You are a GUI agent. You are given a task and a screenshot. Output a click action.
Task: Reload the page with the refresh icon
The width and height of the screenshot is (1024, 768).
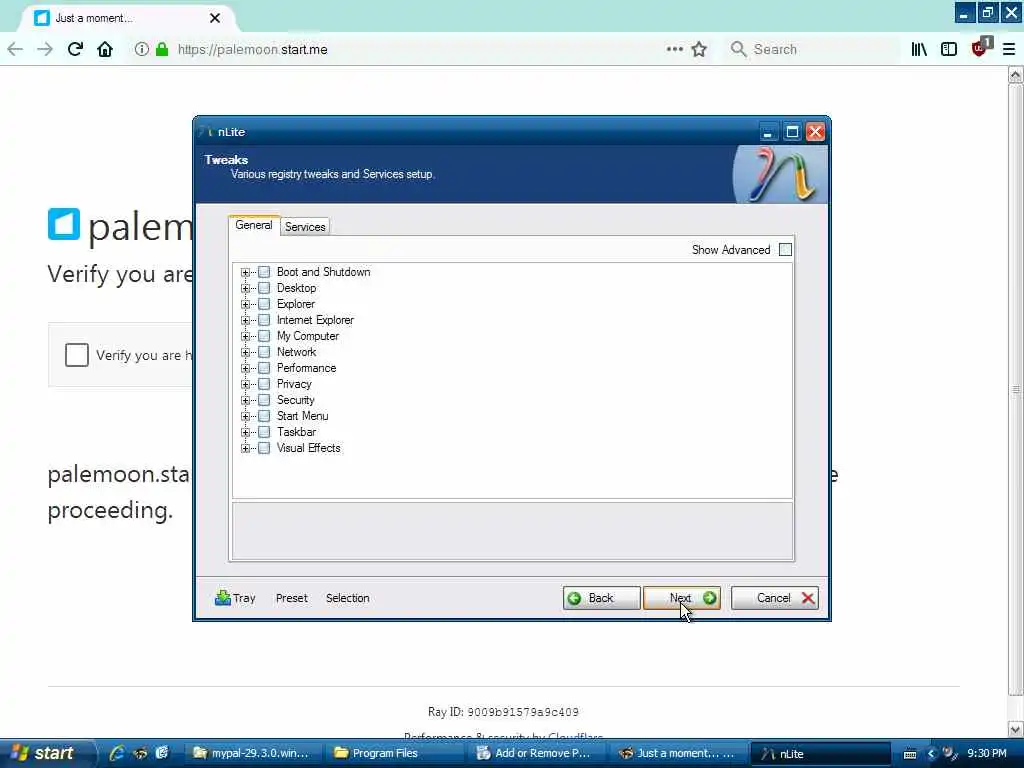point(75,50)
